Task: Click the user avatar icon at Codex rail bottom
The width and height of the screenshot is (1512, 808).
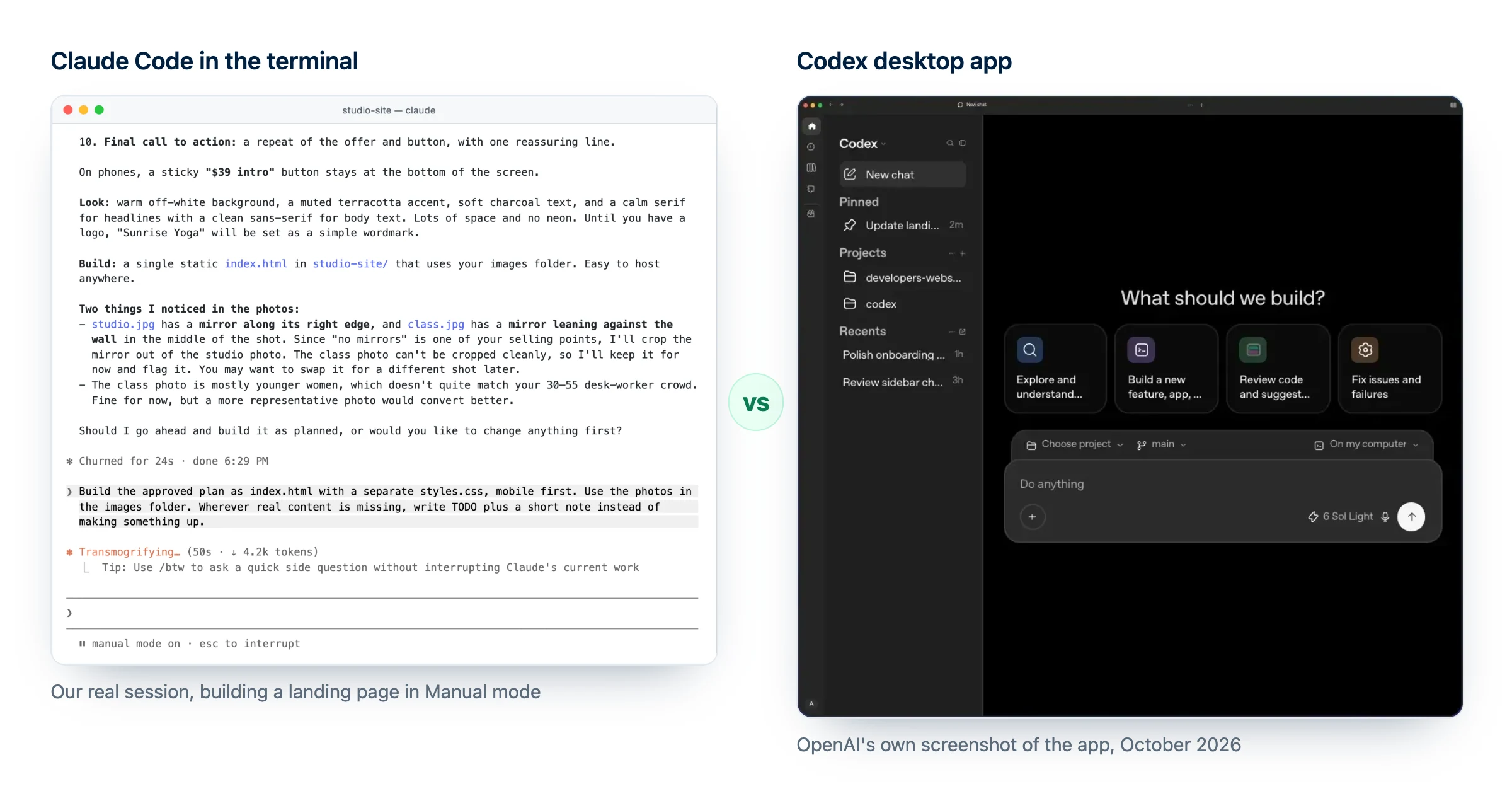Action: coord(811,703)
